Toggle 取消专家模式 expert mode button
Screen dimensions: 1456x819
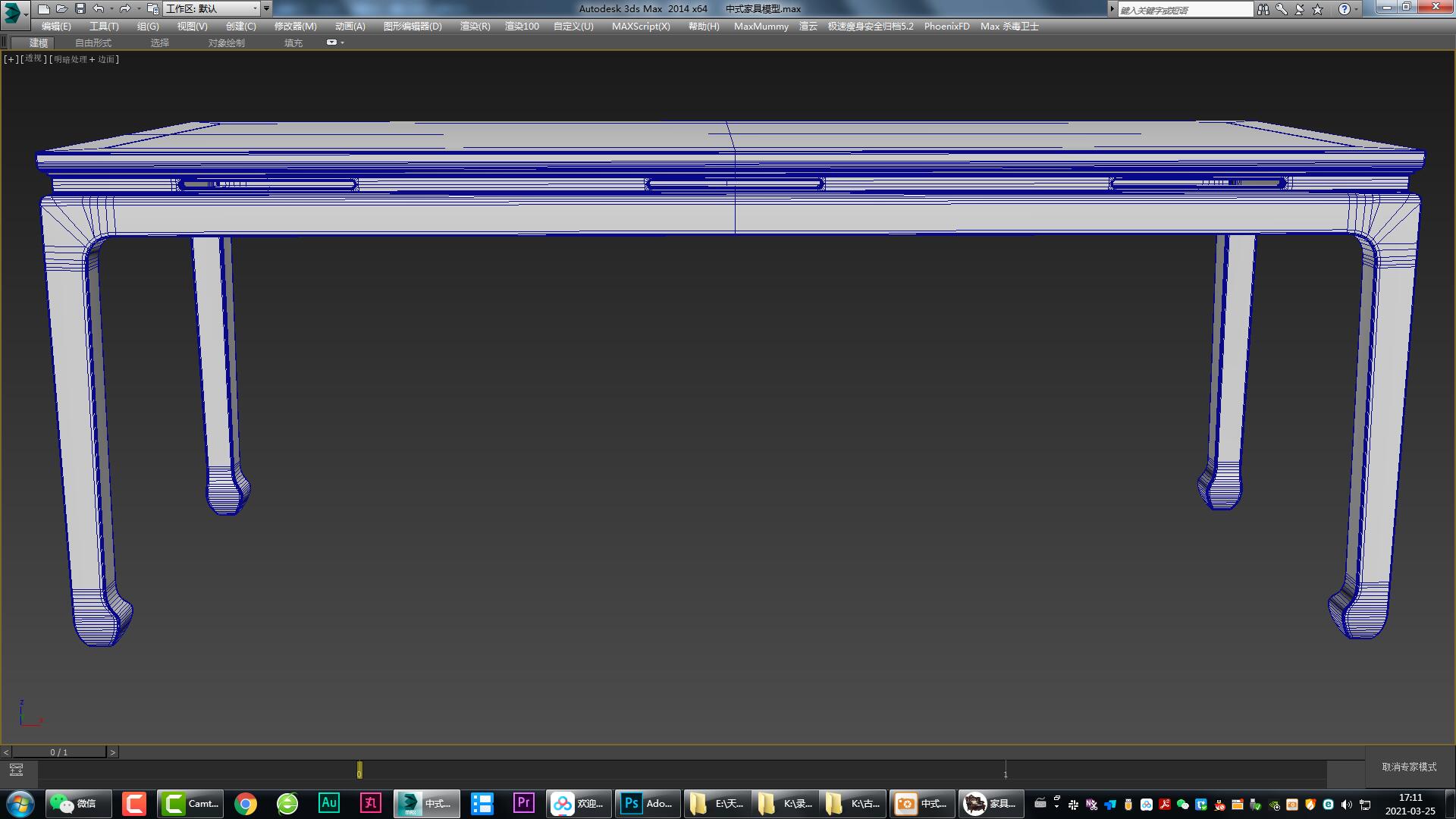[1409, 767]
